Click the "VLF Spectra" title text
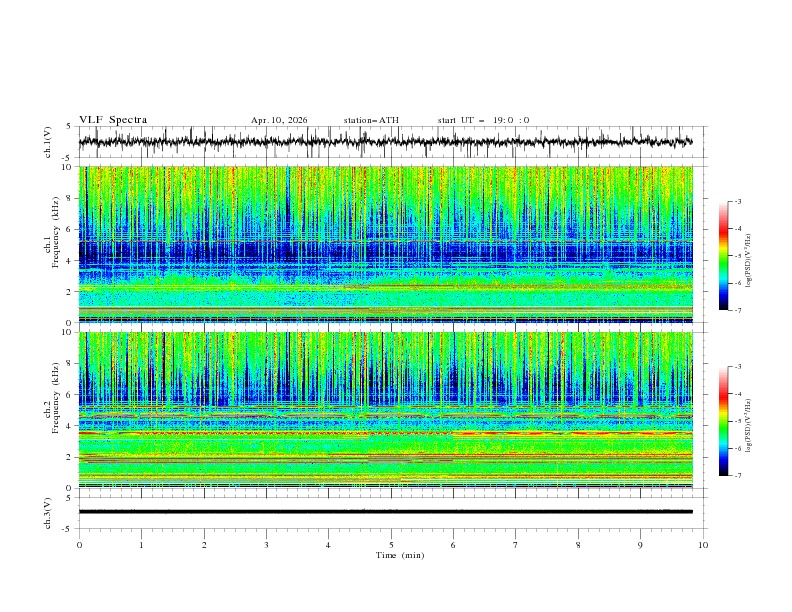This screenshot has width=792, height=612. click(x=113, y=120)
